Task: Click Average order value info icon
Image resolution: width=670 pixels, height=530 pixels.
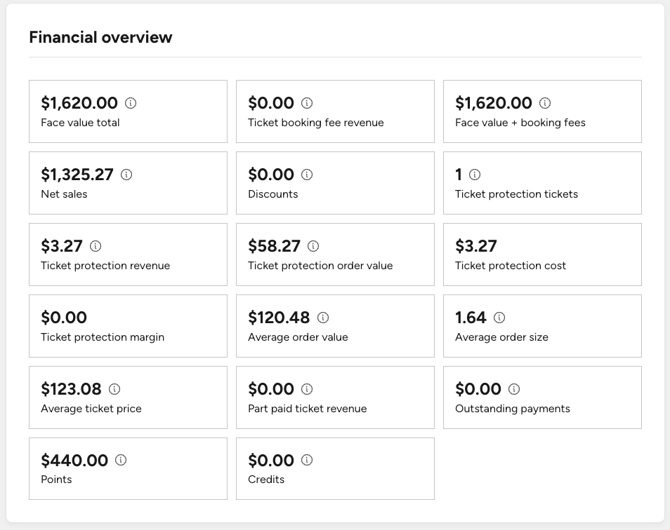Action: pos(323,318)
